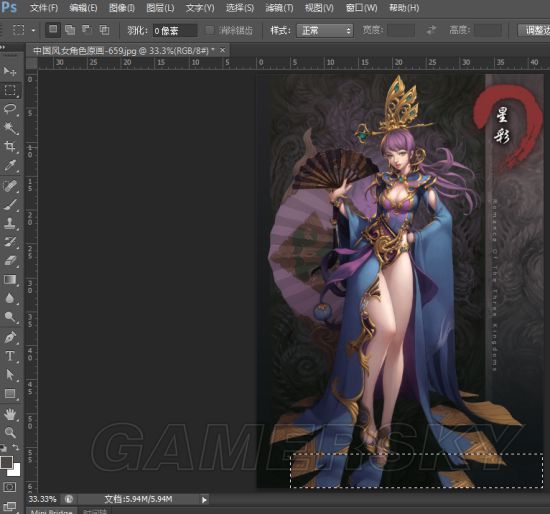
Task: Open the status bar info arrow menu
Action: [x=204, y=500]
